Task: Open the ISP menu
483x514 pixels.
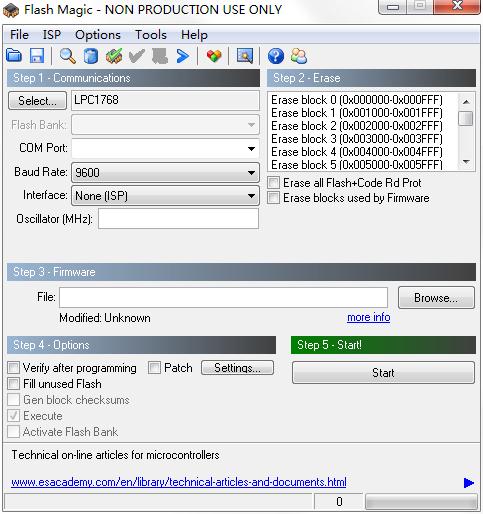Action: (52, 35)
